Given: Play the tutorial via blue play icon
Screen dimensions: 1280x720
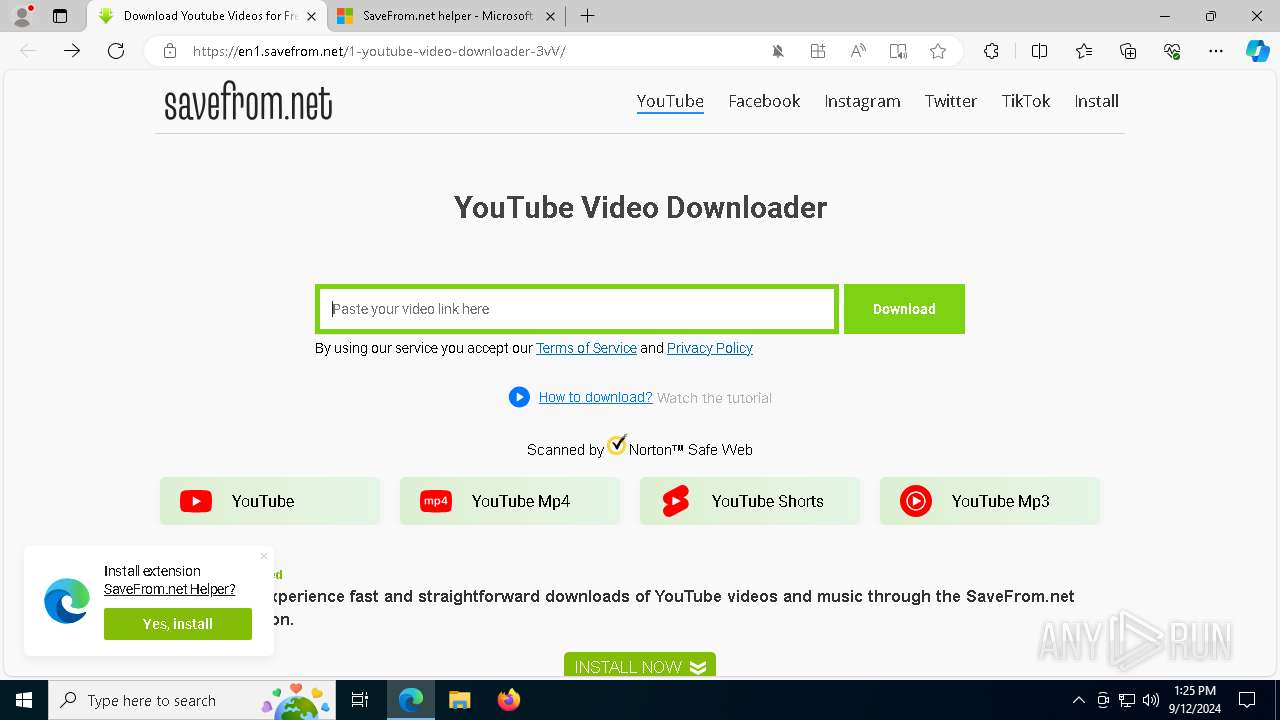Looking at the screenshot, I should click(x=519, y=397).
